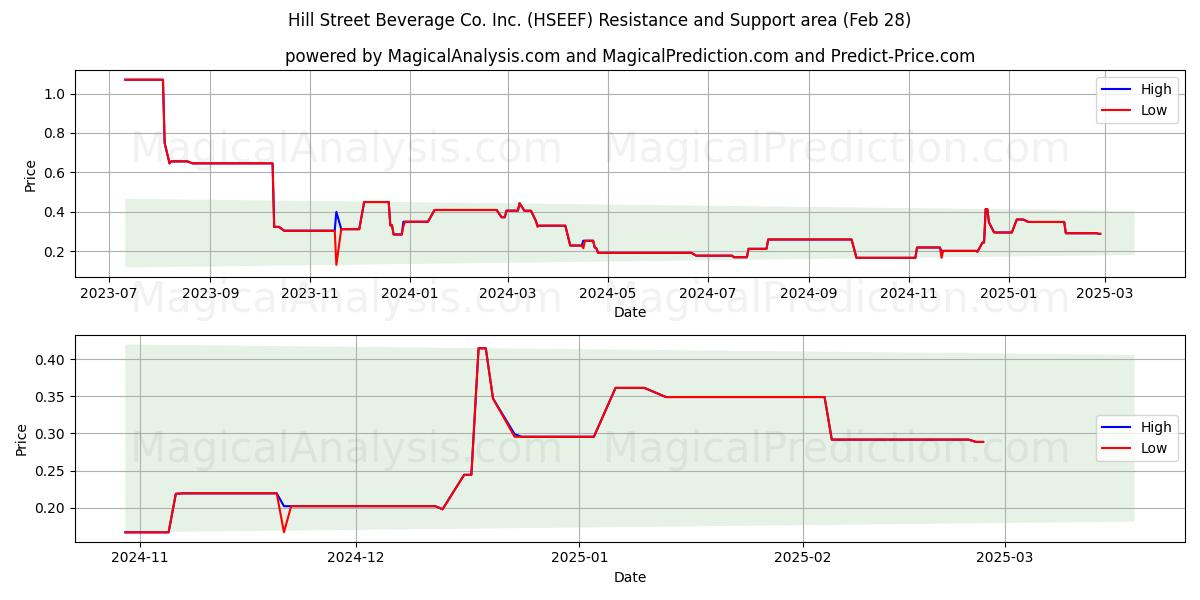The width and height of the screenshot is (1200, 600).
Task: Click the 2024-09 date tick label
Action: pyautogui.click(x=808, y=294)
